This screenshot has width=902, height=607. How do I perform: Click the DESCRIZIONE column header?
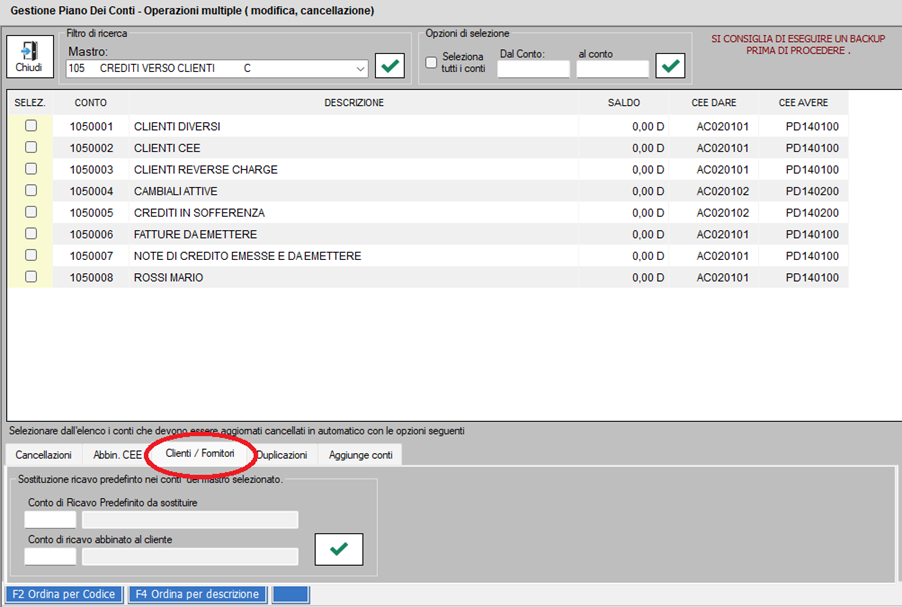coord(354,102)
